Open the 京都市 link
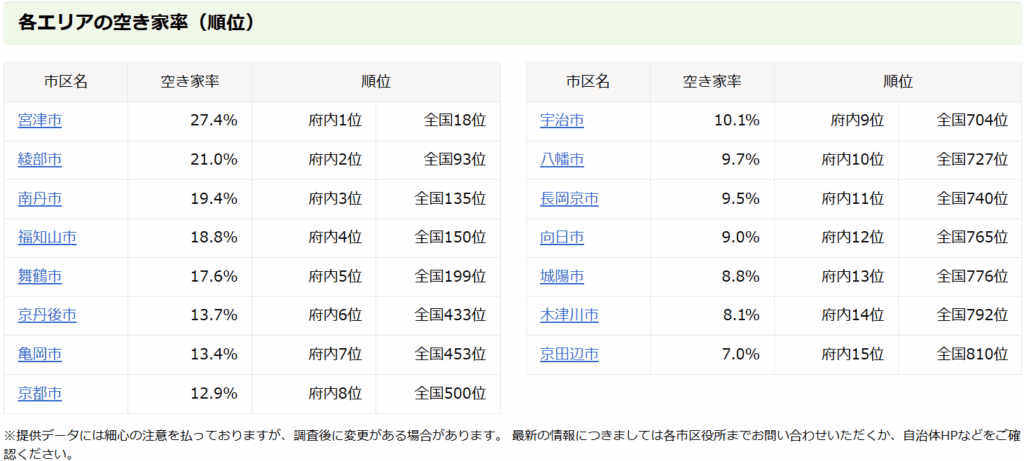Image resolution: width=1024 pixels, height=461 pixels. [x=40, y=393]
